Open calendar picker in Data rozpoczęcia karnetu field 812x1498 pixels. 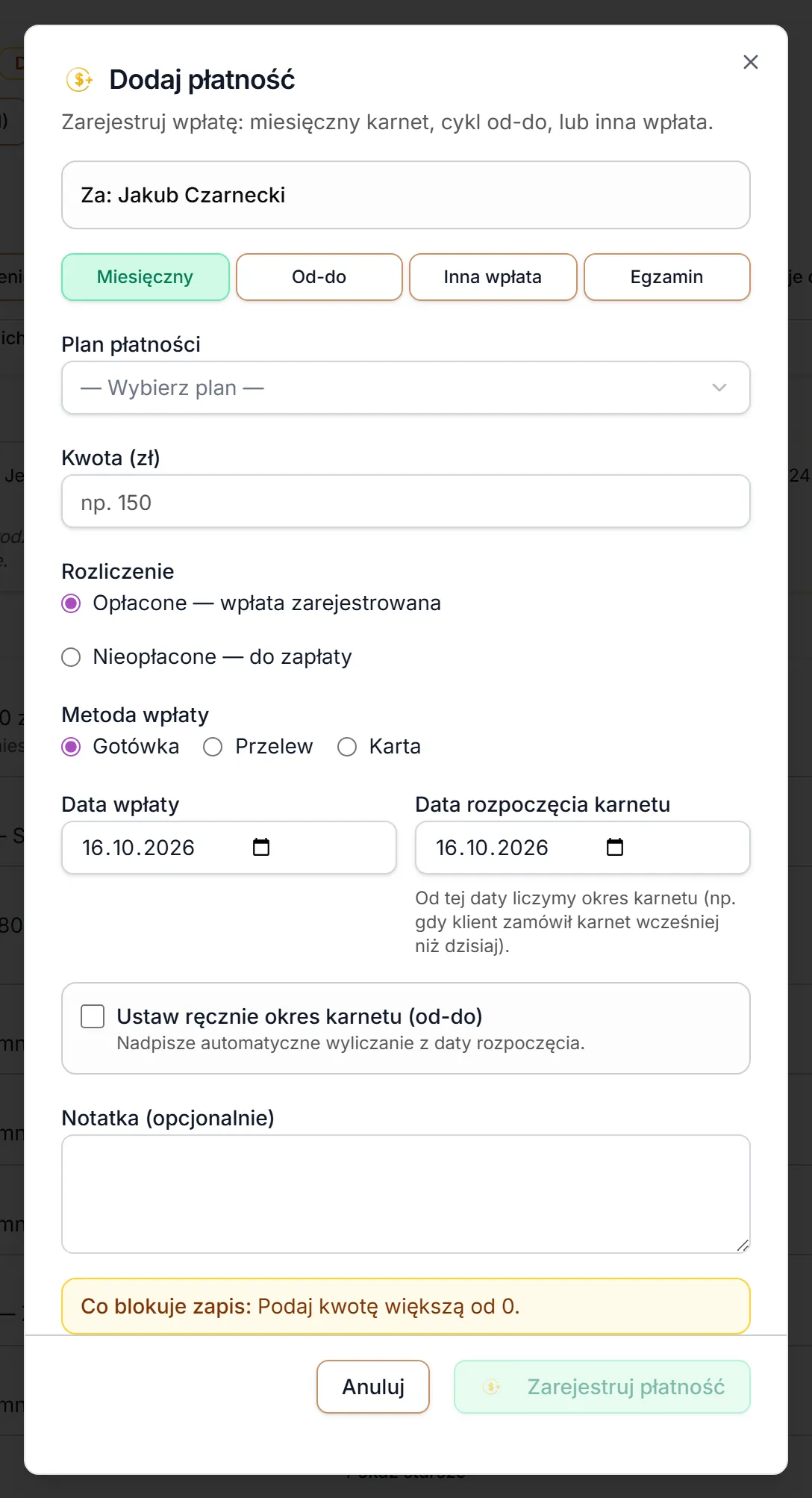tap(615, 847)
